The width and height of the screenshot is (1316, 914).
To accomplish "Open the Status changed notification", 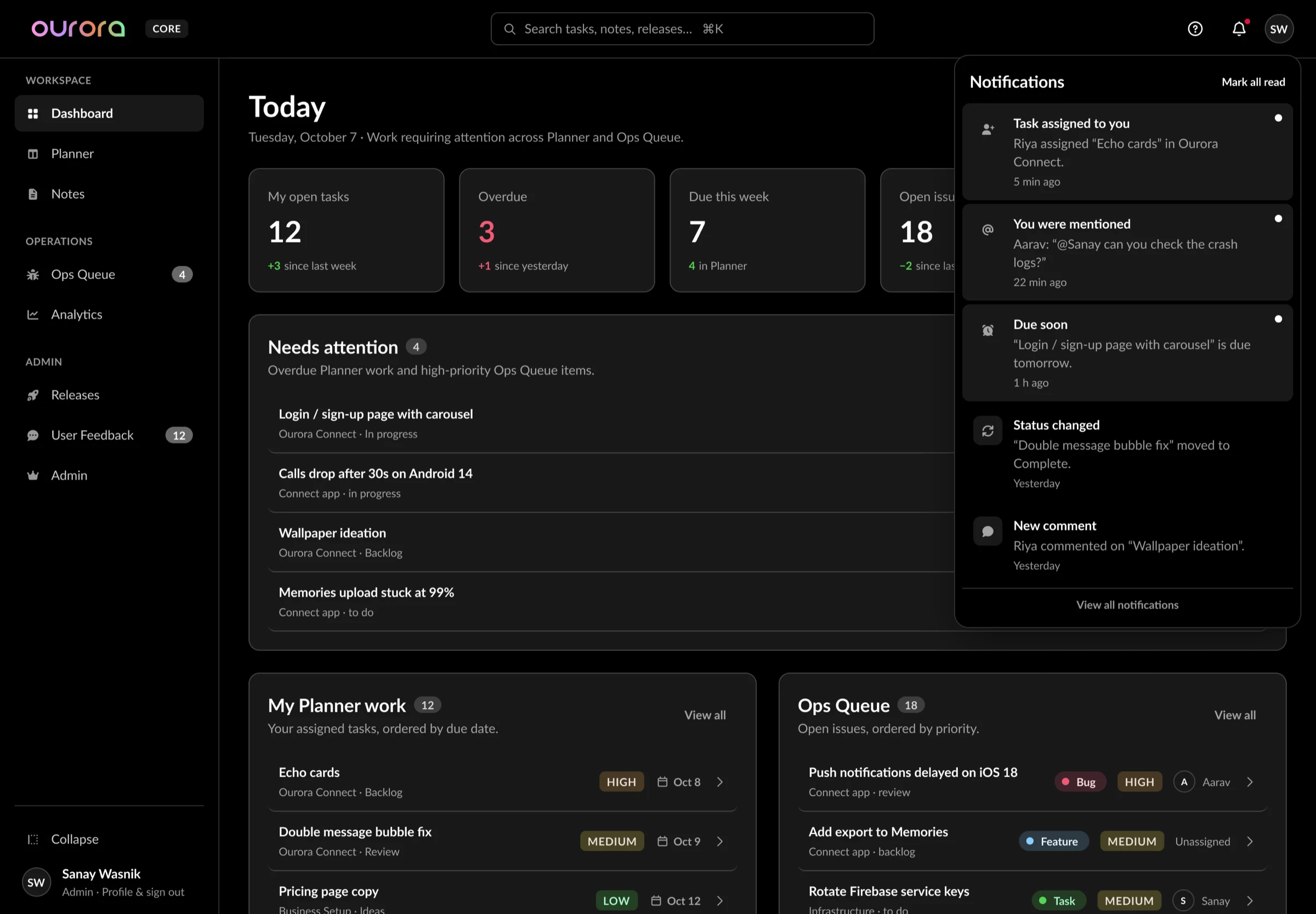I will click(1127, 453).
